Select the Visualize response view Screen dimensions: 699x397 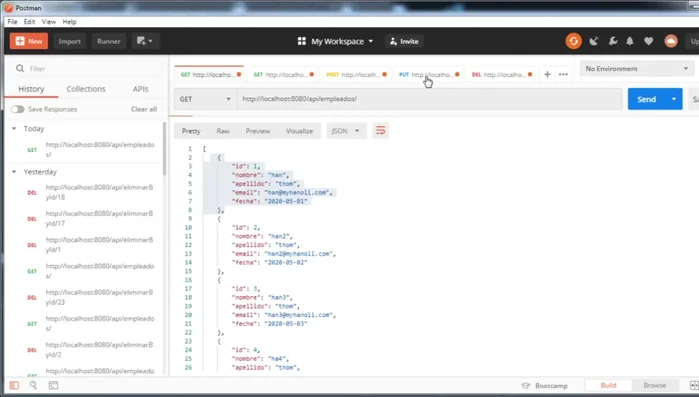[299, 131]
